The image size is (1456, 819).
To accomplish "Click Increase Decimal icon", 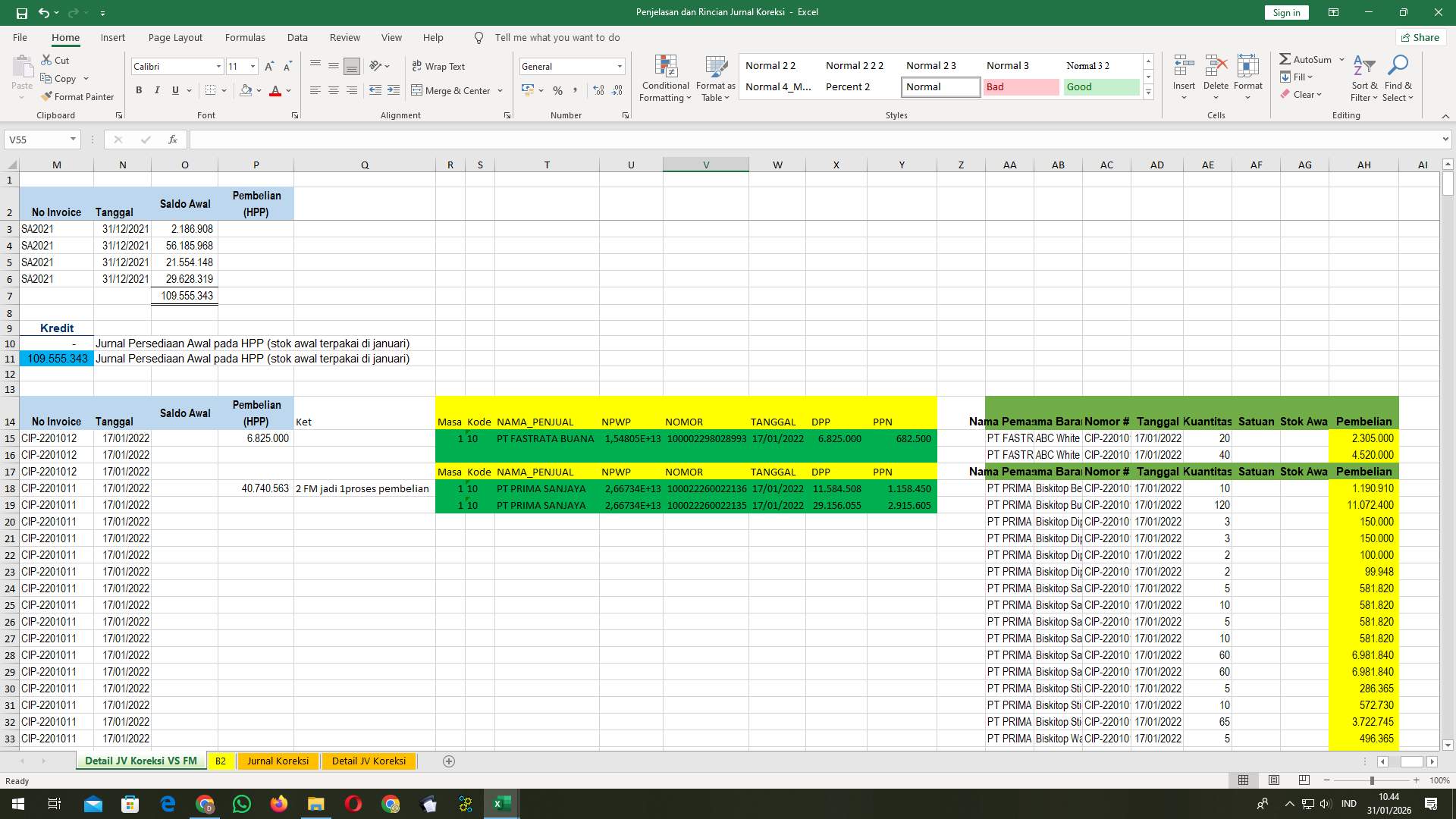I will click(598, 90).
